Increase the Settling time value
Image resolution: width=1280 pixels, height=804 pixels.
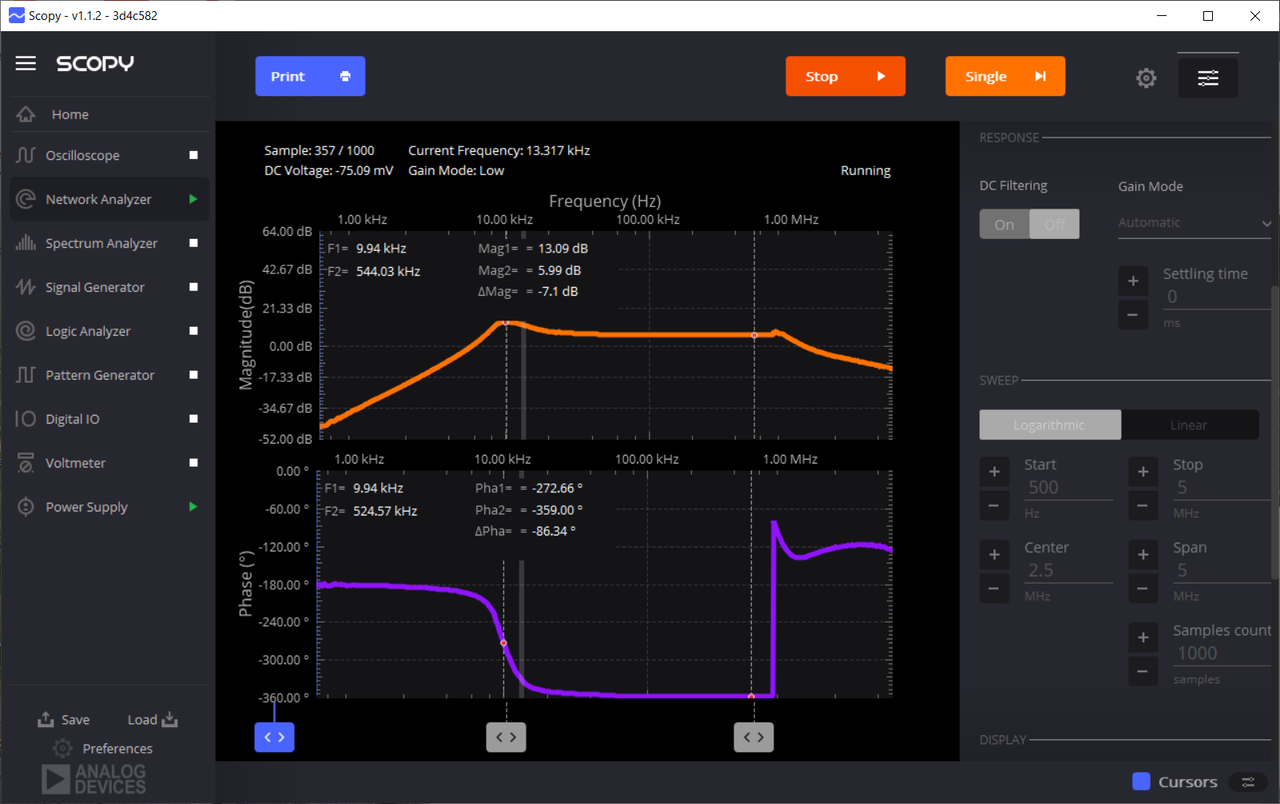pyautogui.click(x=1132, y=281)
